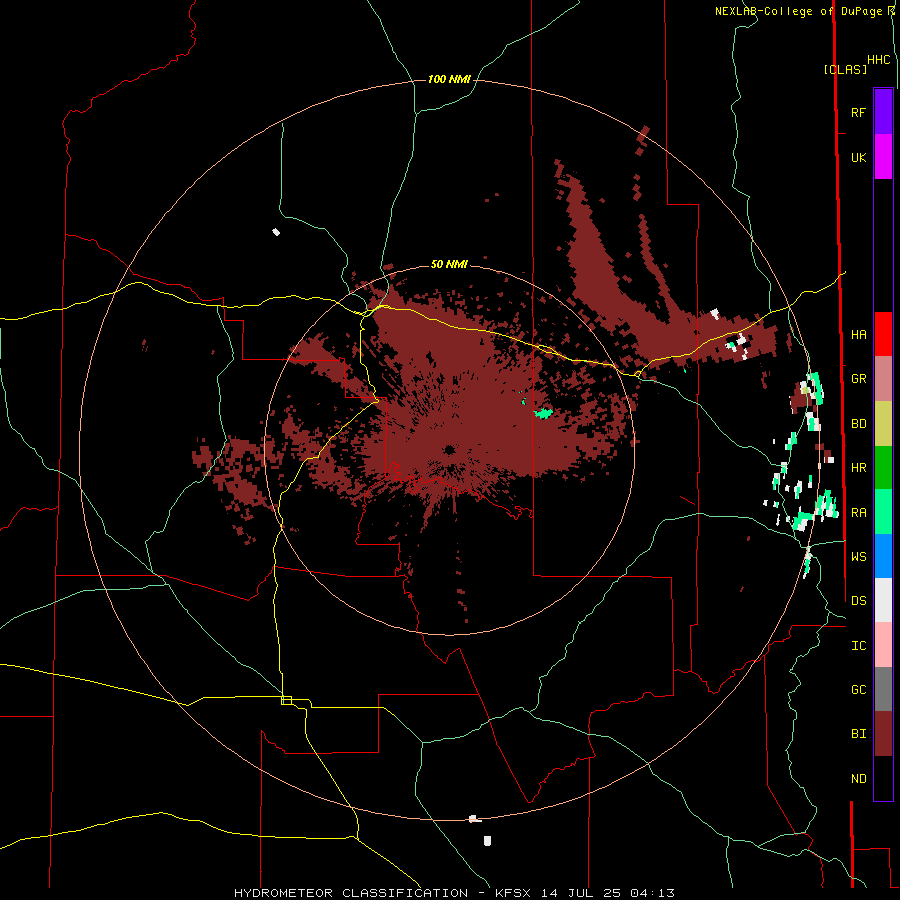
Task: Click the GC gray legend swatch
Action: (x=883, y=689)
